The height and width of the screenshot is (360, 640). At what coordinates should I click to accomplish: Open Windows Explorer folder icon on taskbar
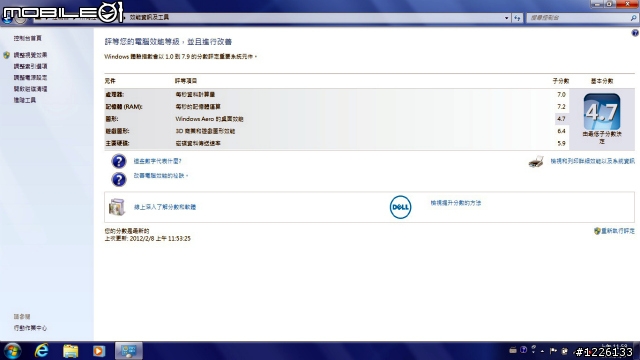70,351
